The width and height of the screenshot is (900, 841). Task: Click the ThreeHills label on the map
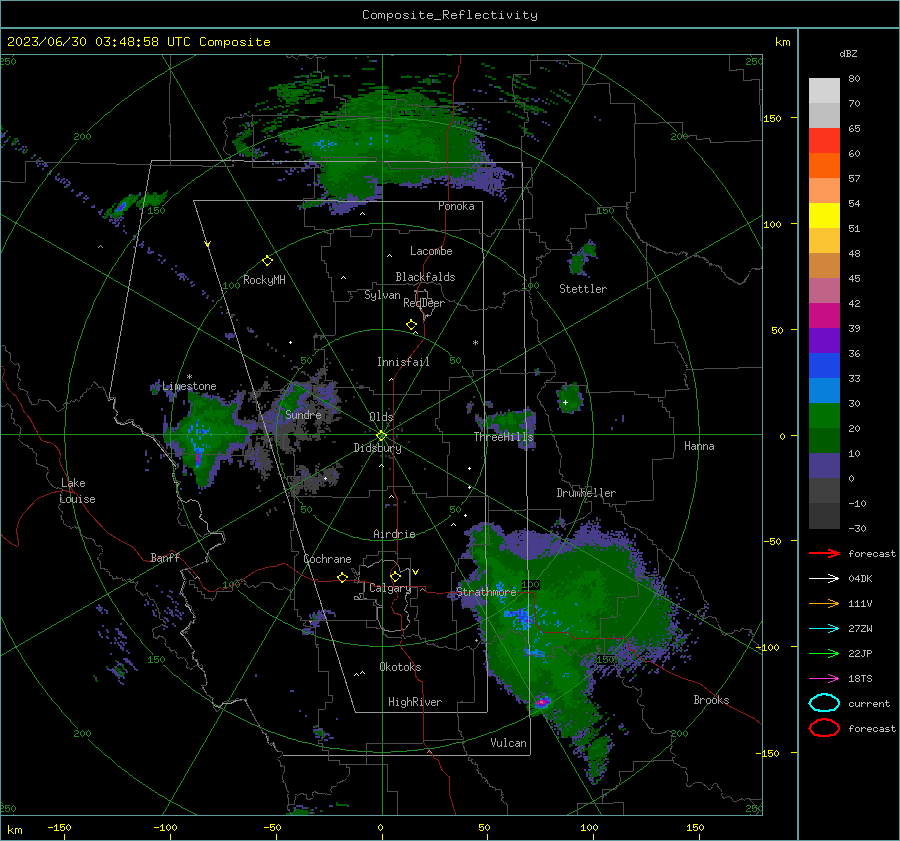[x=503, y=437]
